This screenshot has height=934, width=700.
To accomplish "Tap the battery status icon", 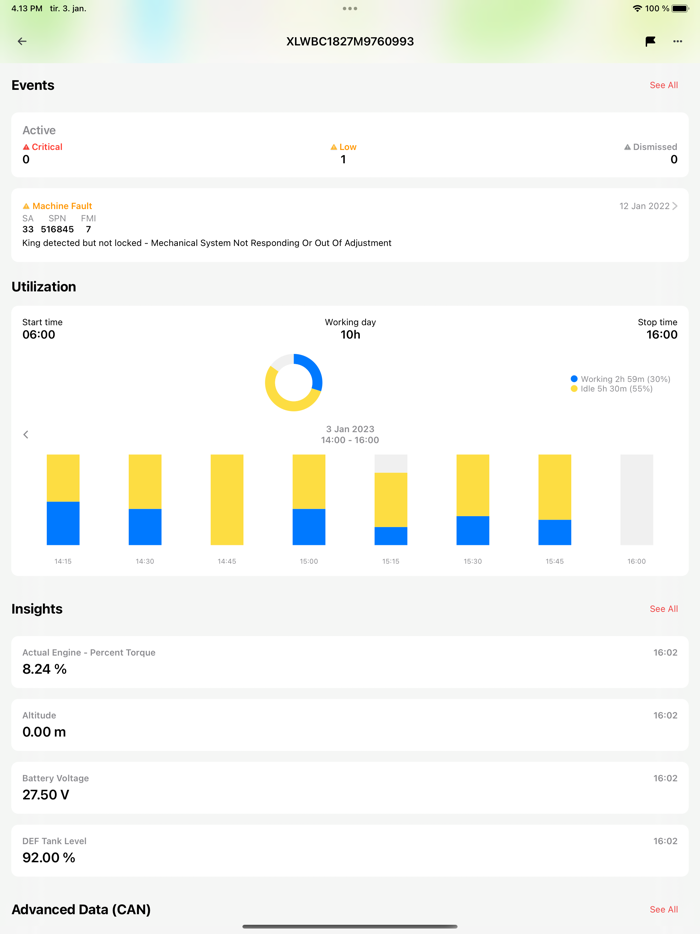I will [680, 8].
